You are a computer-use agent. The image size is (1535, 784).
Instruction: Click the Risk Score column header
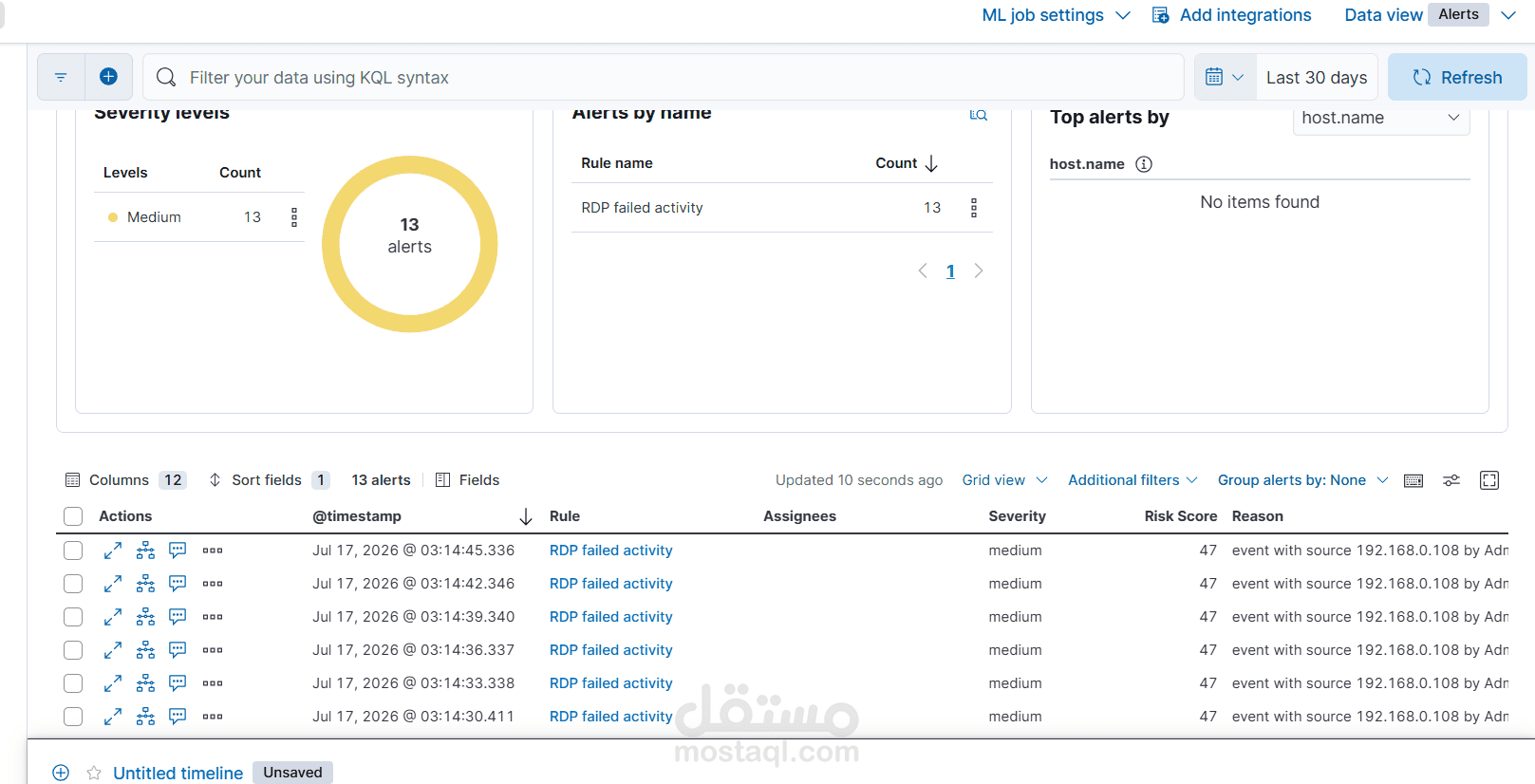click(x=1180, y=516)
